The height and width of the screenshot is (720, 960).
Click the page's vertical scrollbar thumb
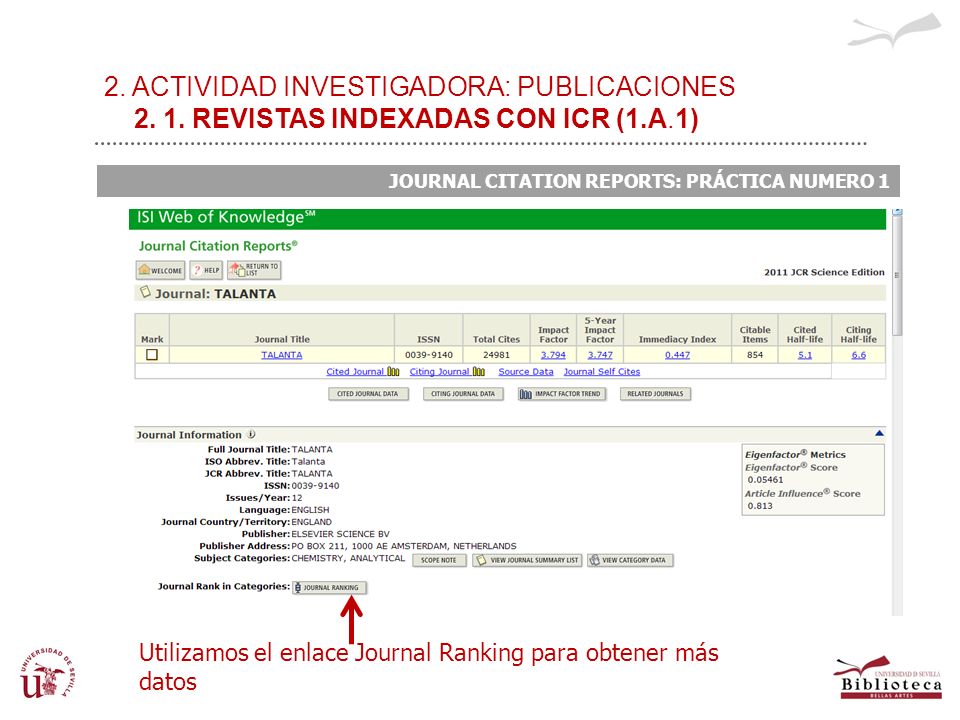tap(897, 276)
